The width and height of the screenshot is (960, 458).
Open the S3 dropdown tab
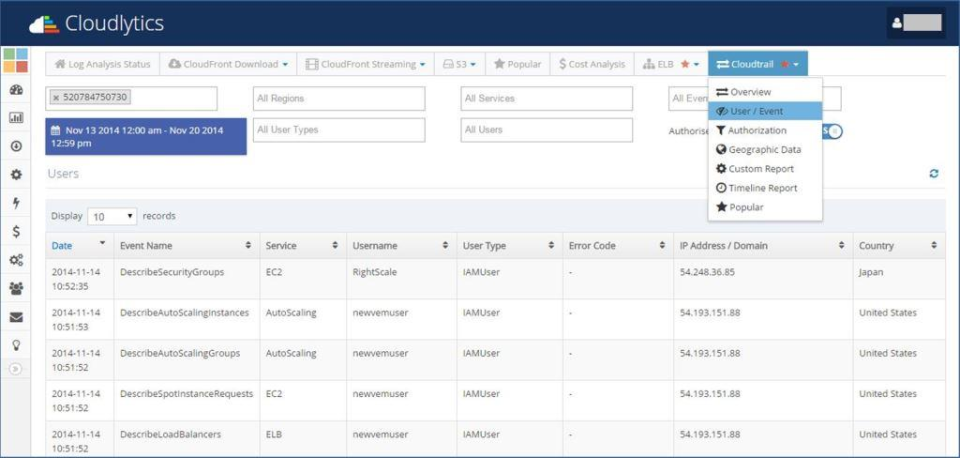coord(460,64)
